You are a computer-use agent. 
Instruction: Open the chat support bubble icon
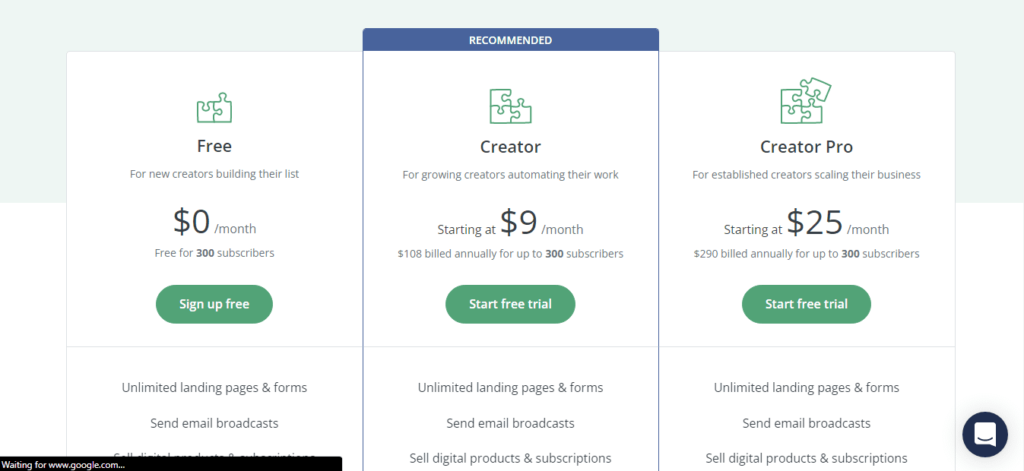coord(985,434)
